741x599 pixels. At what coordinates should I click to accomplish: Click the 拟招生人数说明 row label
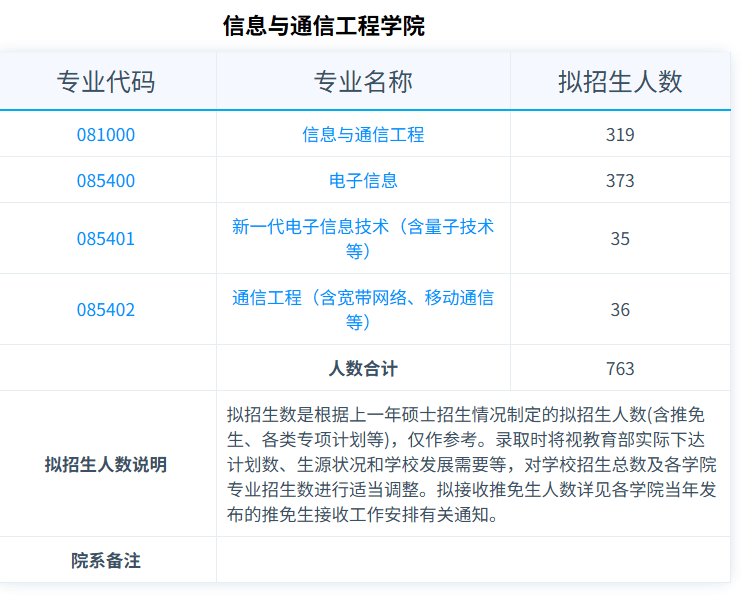point(106,465)
